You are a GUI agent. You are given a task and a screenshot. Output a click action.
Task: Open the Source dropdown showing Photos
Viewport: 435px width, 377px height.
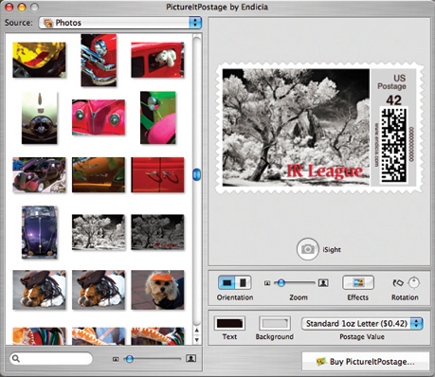[x=120, y=23]
